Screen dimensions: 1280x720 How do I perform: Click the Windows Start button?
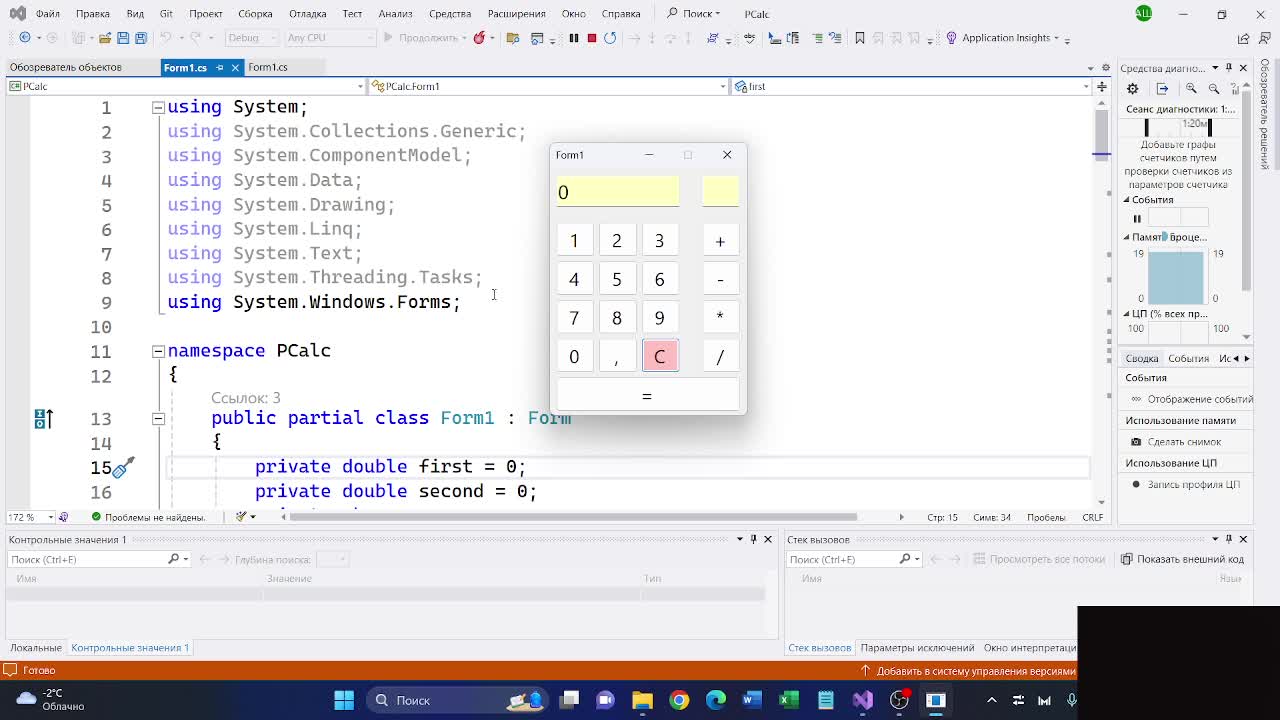pos(344,700)
